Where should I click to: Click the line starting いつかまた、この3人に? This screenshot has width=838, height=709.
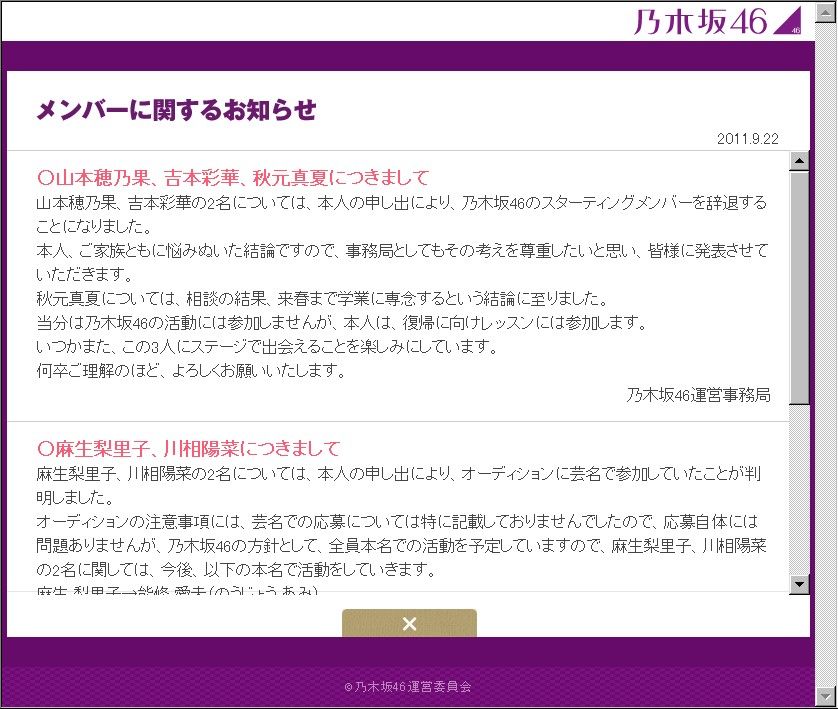(x=267, y=346)
